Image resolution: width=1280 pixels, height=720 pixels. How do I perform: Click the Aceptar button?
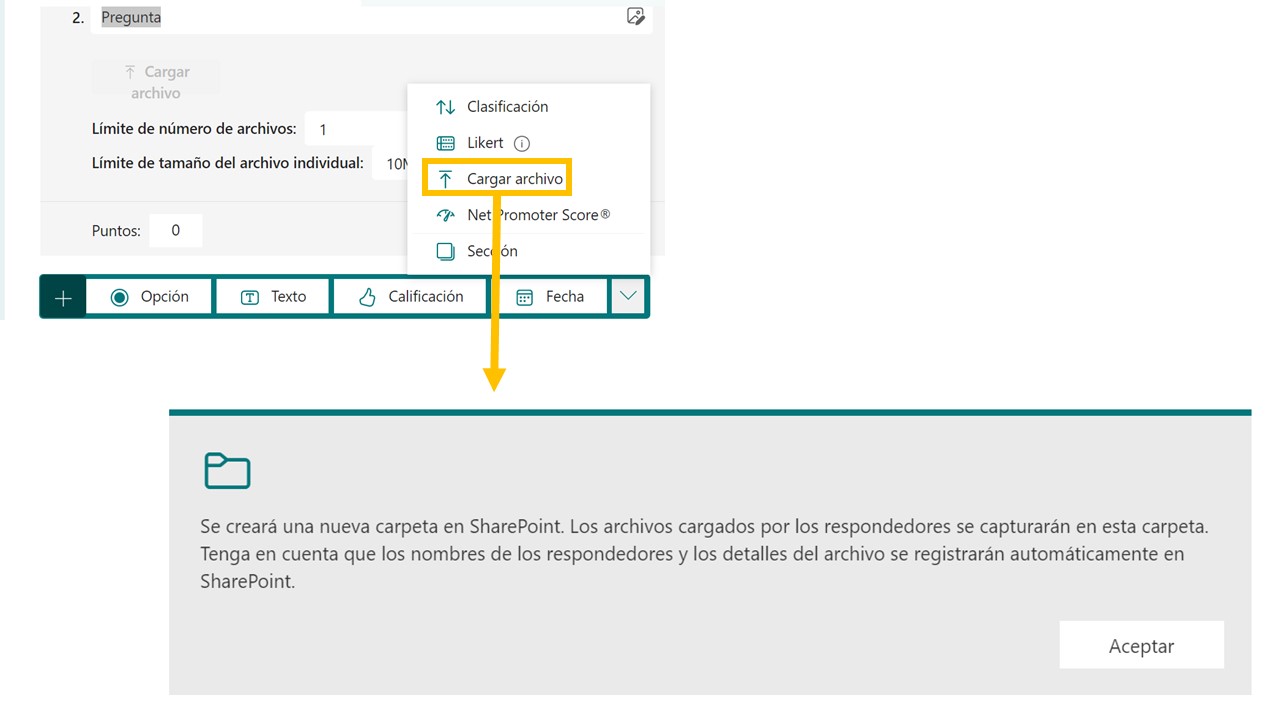click(x=1141, y=646)
